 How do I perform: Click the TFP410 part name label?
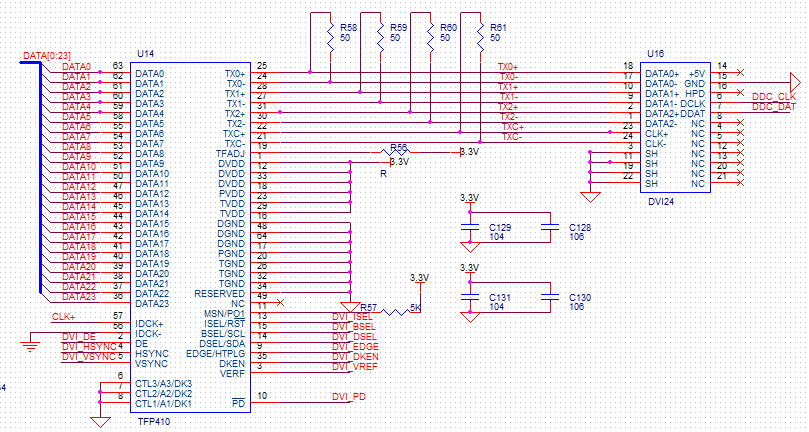pos(153,422)
